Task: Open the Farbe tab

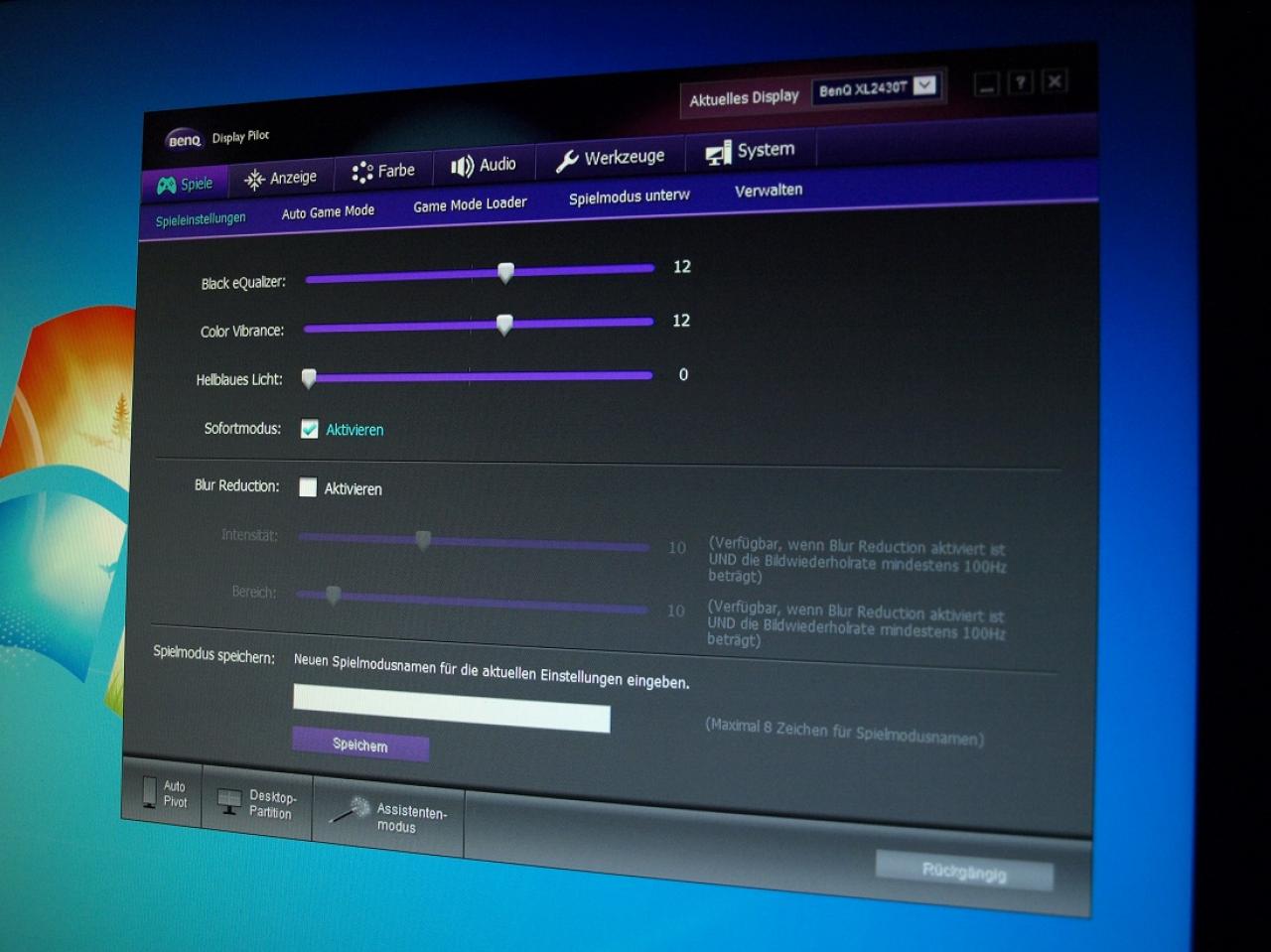Action: pyautogui.click(x=383, y=171)
